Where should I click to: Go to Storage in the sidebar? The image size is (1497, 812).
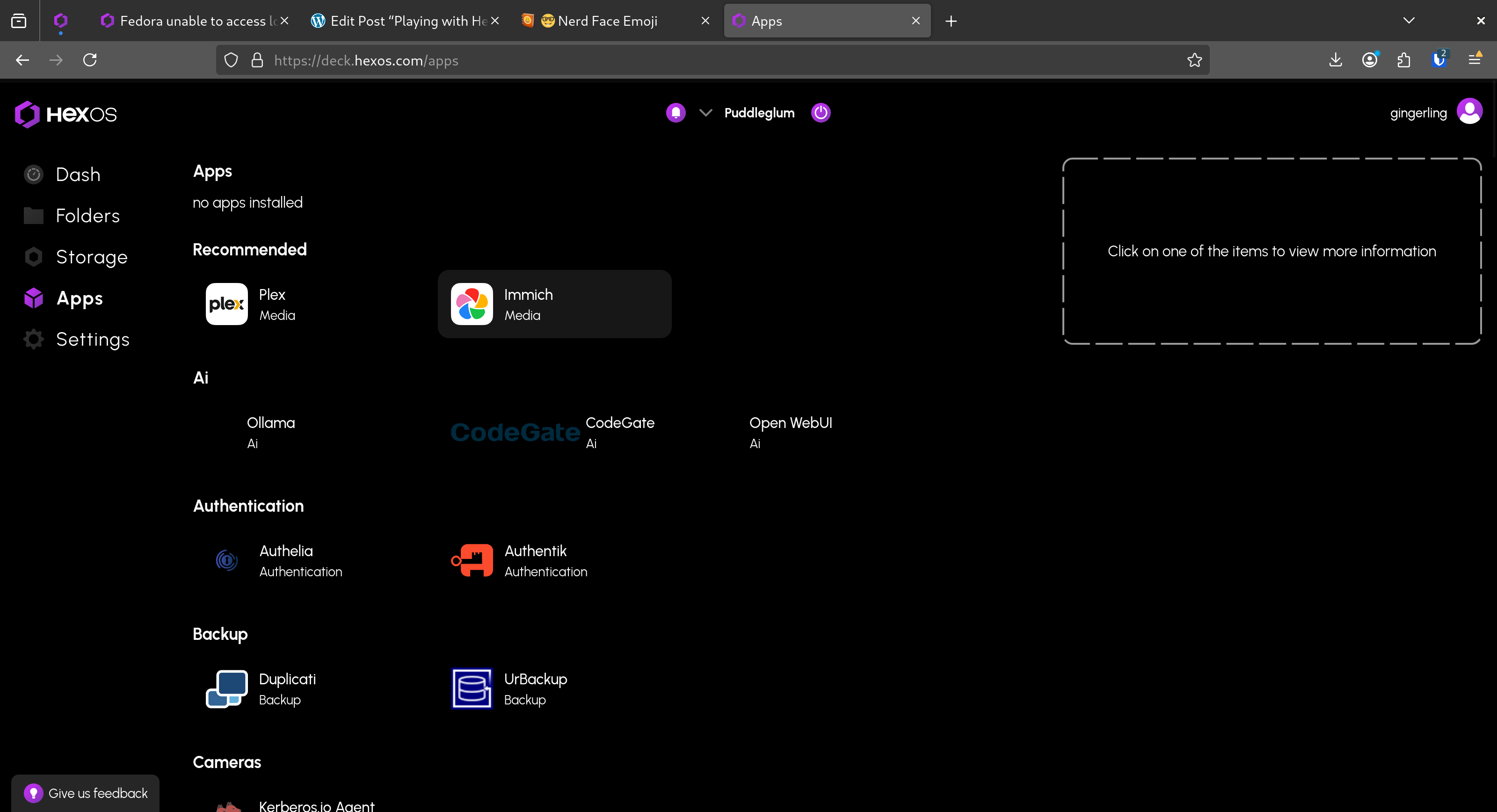(92, 257)
